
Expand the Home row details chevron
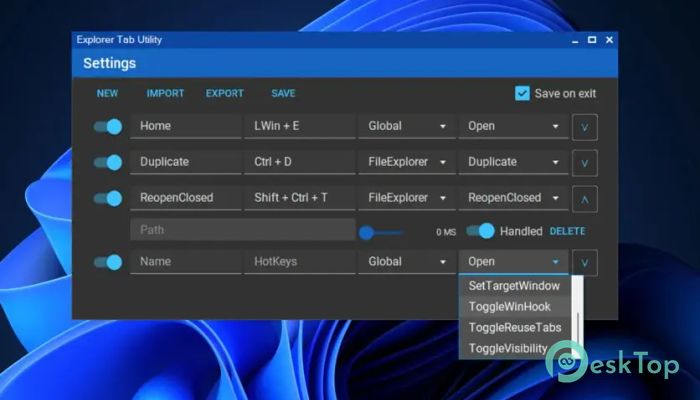point(585,127)
